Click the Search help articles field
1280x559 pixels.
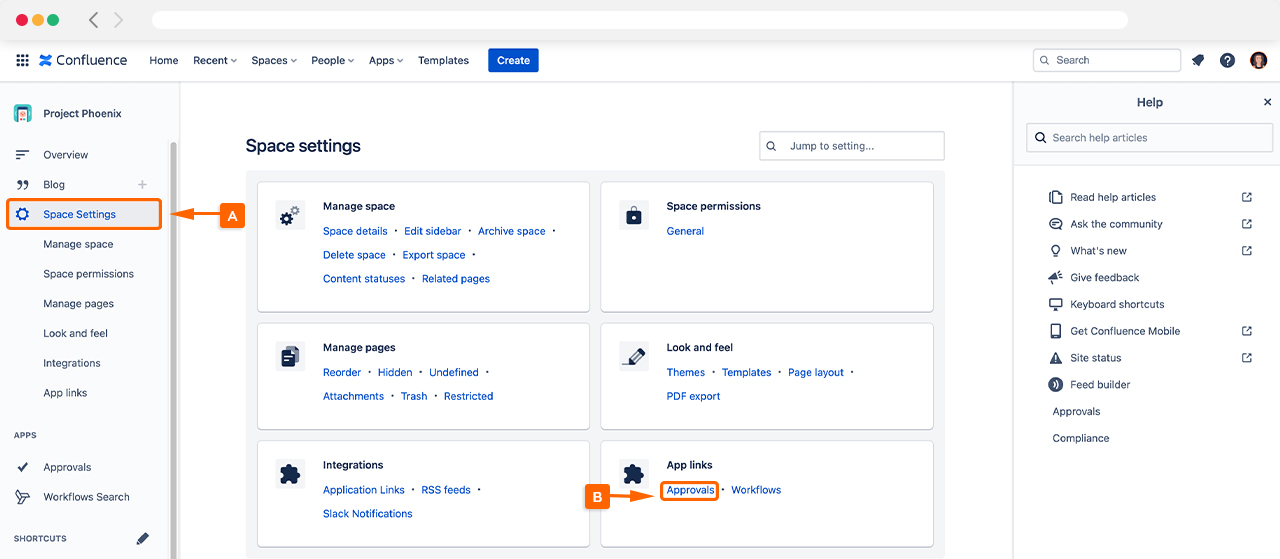tap(1150, 138)
